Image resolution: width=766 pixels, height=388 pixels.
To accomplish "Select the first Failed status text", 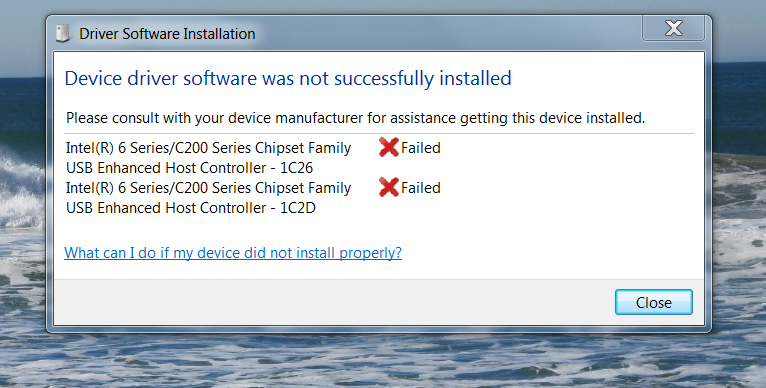I will pyautogui.click(x=421, y=148).
